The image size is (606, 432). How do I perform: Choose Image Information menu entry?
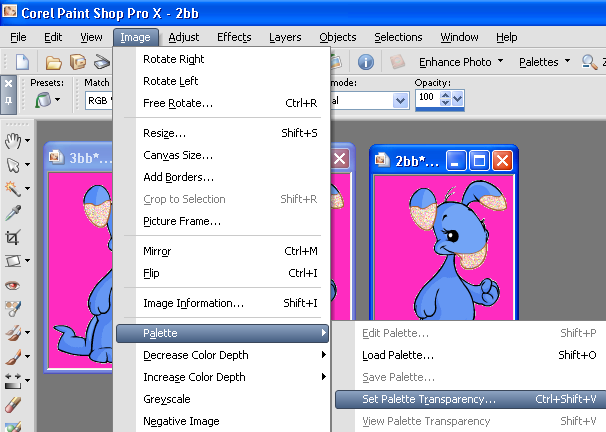(x=223, y=303)
